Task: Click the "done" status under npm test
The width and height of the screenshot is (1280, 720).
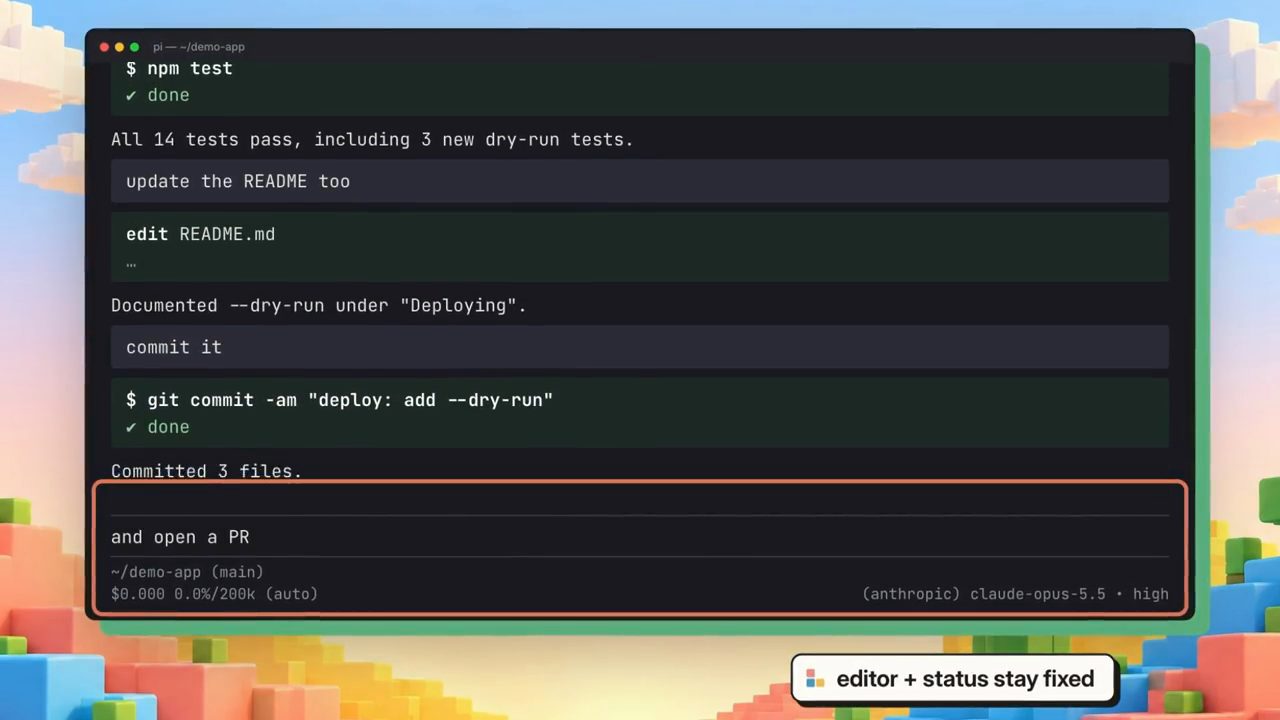Action: [158, 95]
